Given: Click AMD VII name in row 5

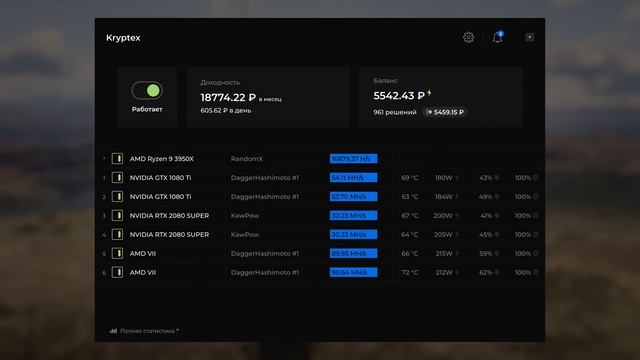Looking at the screenshot, I should coord(143,253).
